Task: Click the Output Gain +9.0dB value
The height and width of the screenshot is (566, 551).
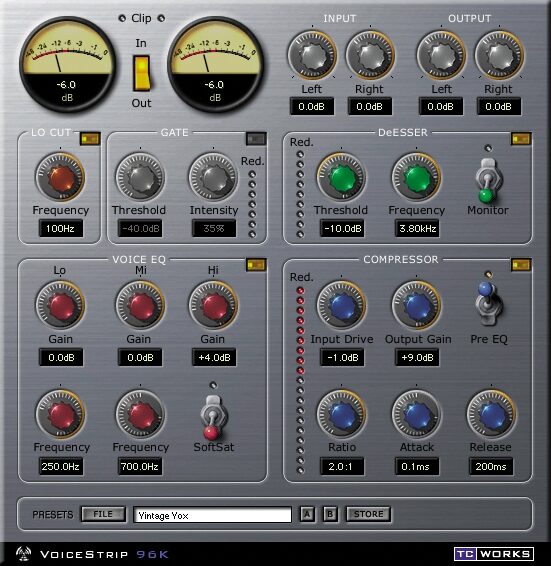Action: pyautogui.click(x=417, y=357)
